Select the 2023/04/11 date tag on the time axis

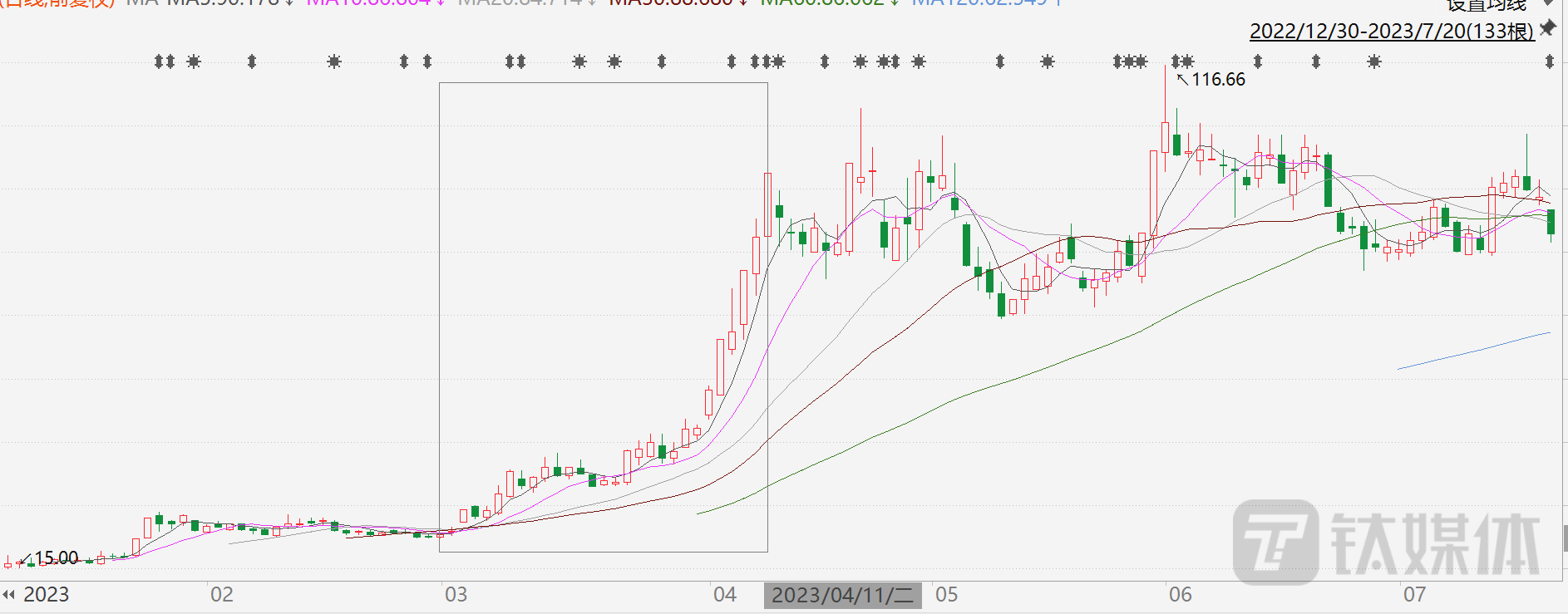842,595
